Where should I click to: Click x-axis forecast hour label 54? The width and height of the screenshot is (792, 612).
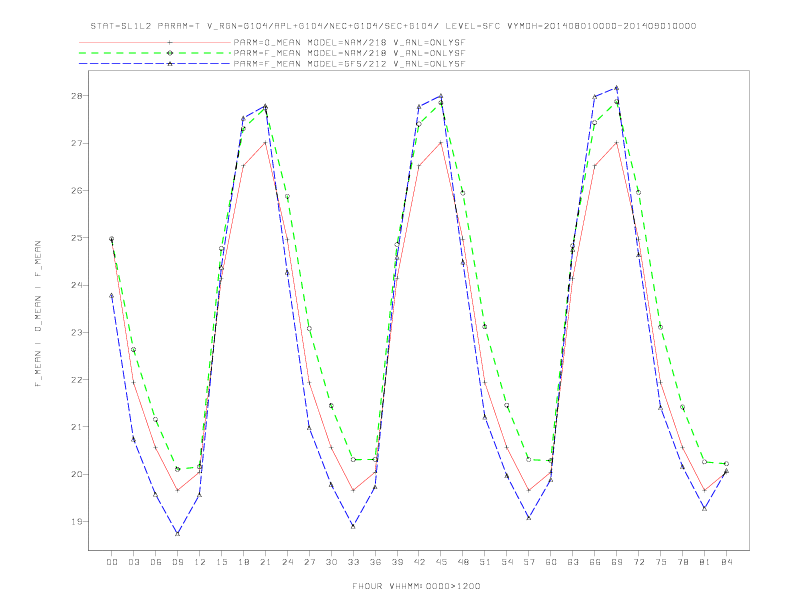pyautogui.click(x=507, y=562)
